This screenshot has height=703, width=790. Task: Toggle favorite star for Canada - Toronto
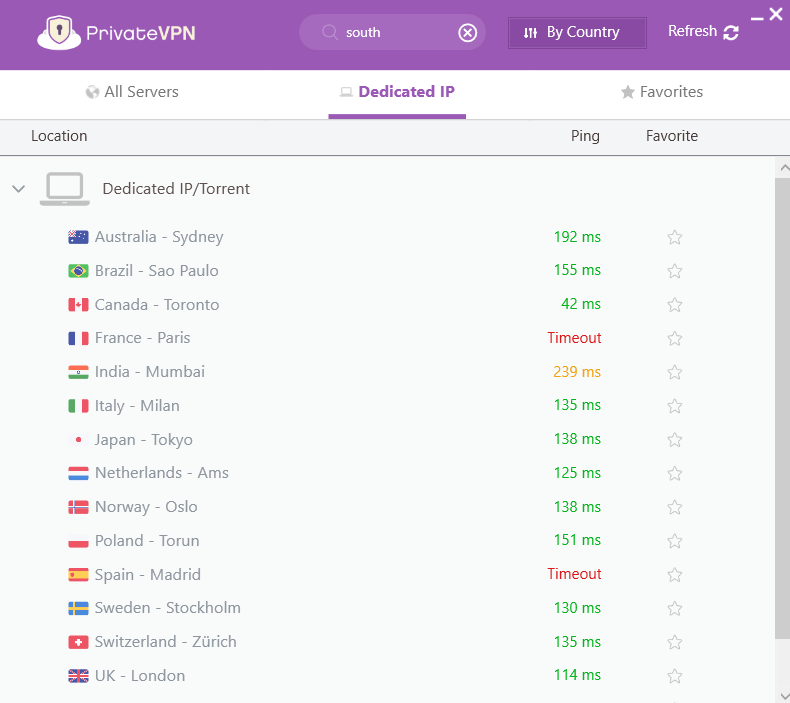[675, 304]
